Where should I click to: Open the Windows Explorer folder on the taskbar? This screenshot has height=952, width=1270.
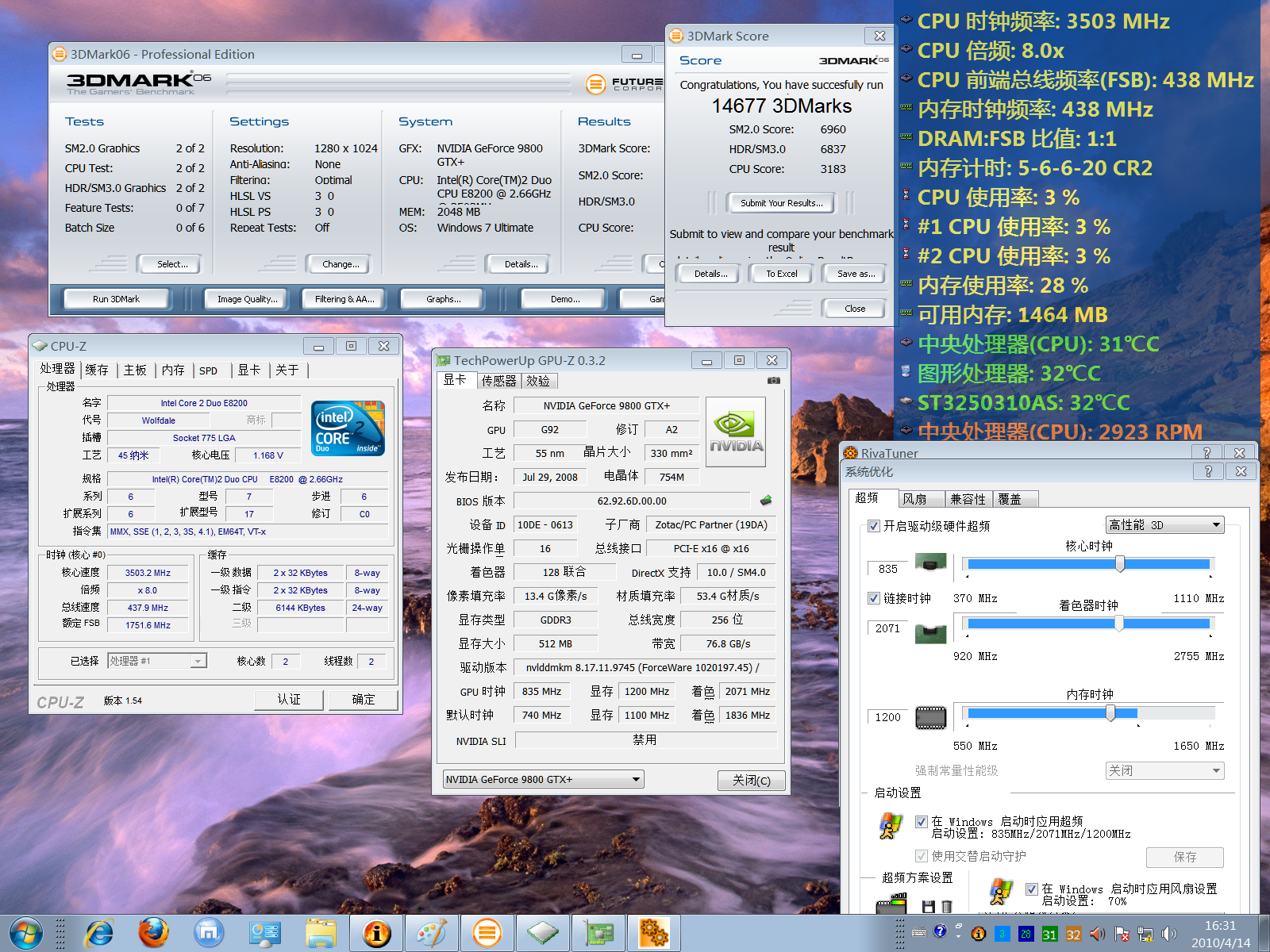tap(321, 933)
